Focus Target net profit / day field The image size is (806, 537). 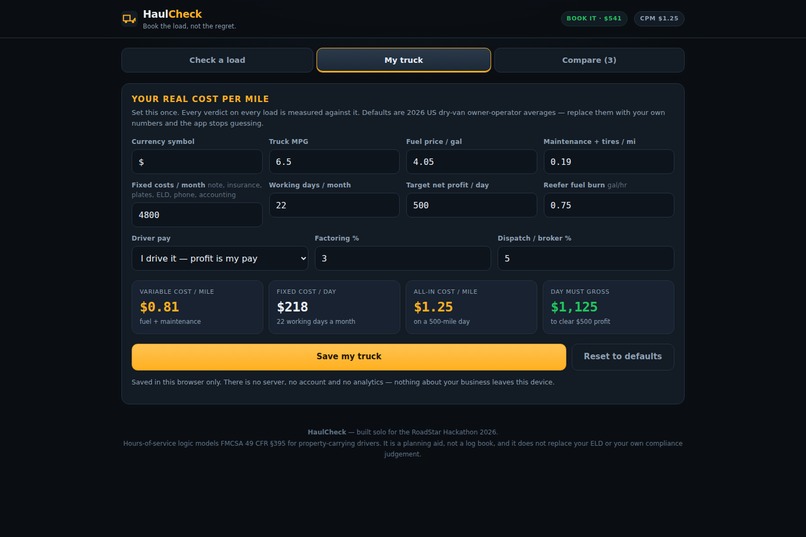point(471,205)
